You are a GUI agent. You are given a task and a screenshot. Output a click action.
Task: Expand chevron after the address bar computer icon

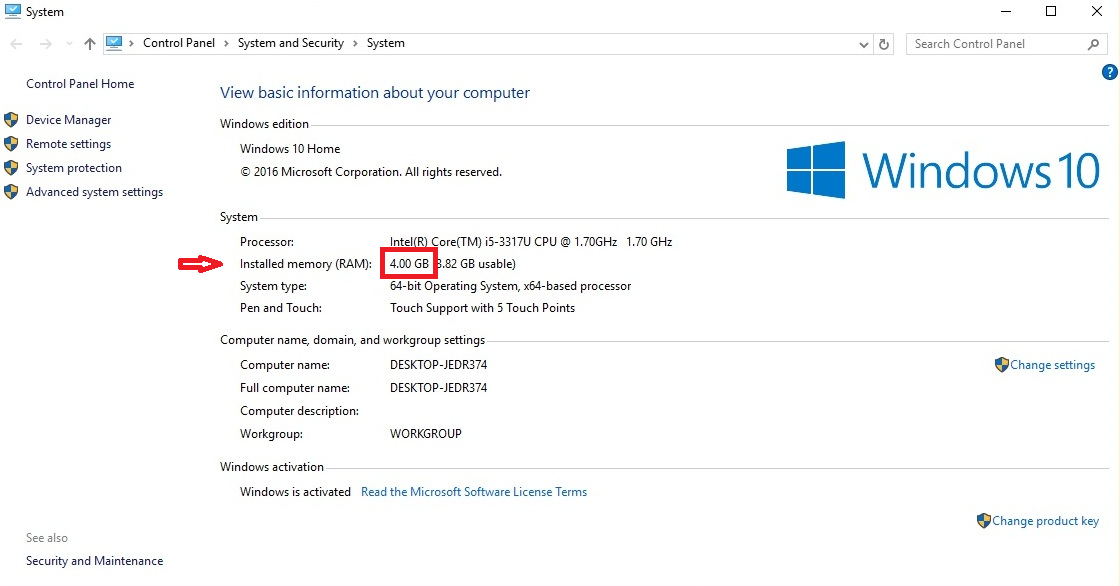[x=131, y=44]
